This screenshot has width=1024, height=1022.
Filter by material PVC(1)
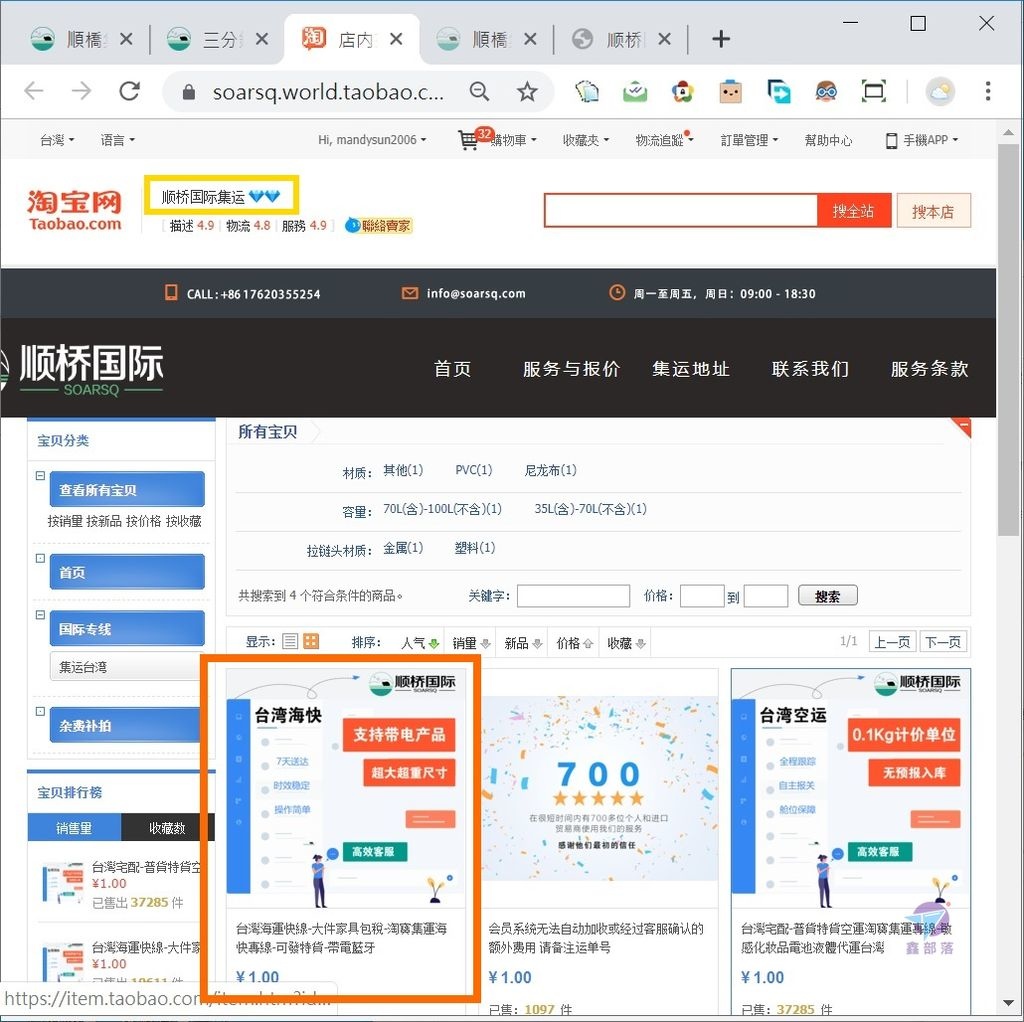pos(473,470)
